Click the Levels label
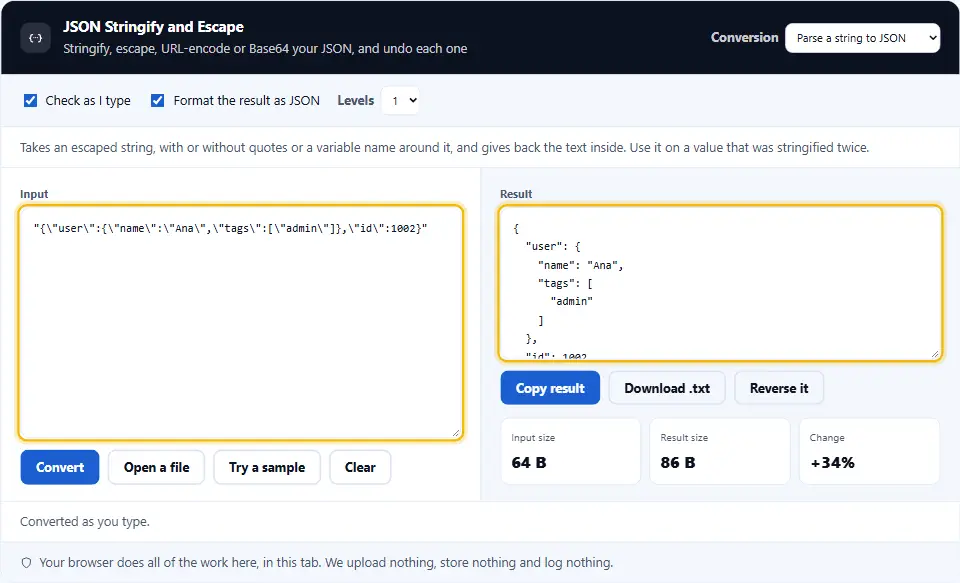 pyautogui.click(x=356, y=100)
